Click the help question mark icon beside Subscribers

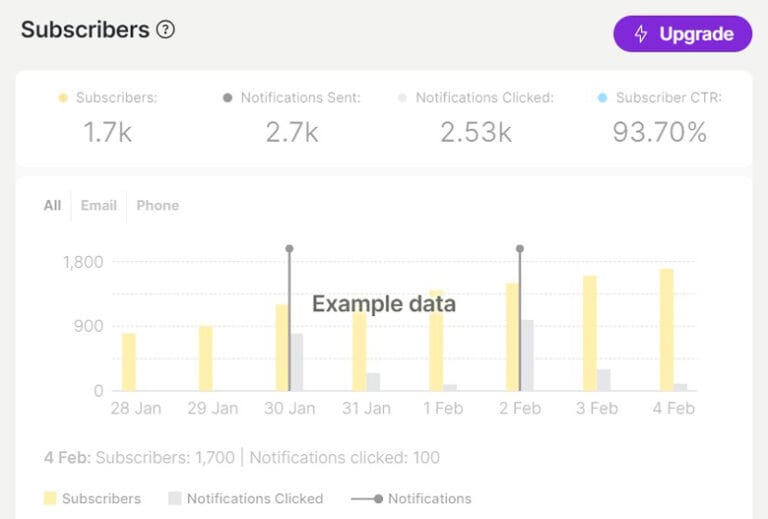coord(166,30)
